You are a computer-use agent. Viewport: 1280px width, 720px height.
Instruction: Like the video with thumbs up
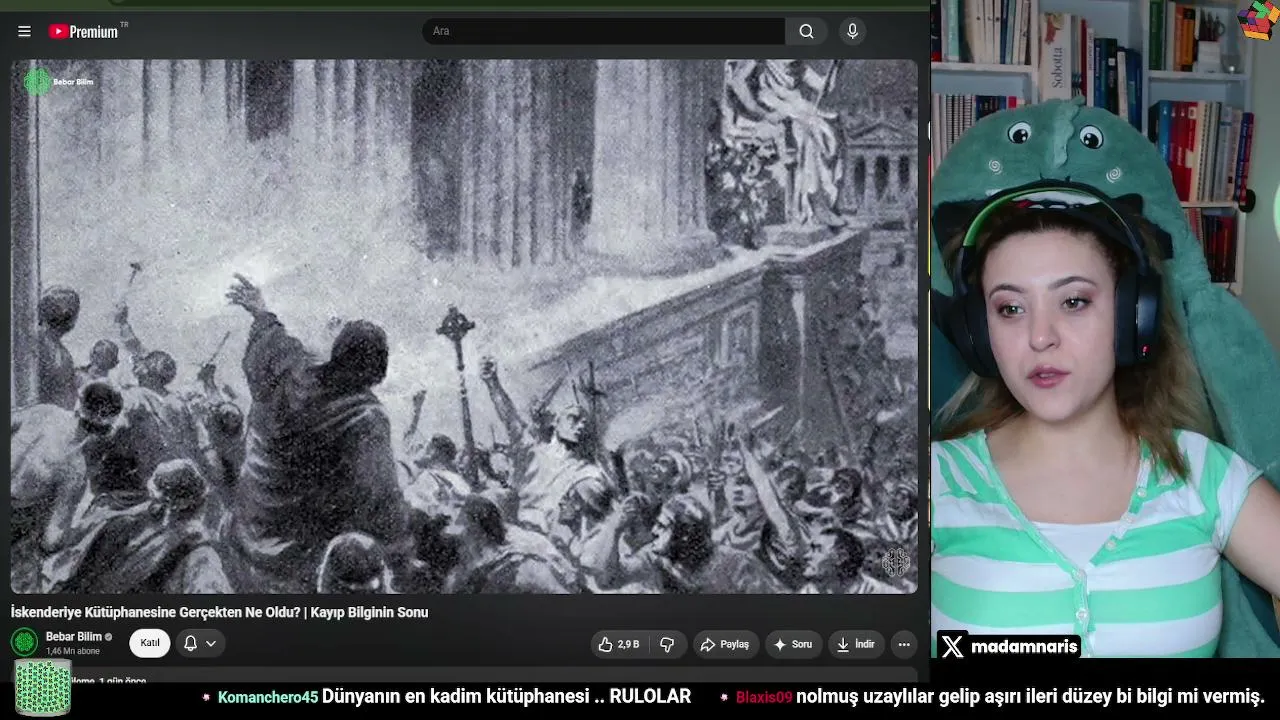pyautogui.click(x=619, y=644)
